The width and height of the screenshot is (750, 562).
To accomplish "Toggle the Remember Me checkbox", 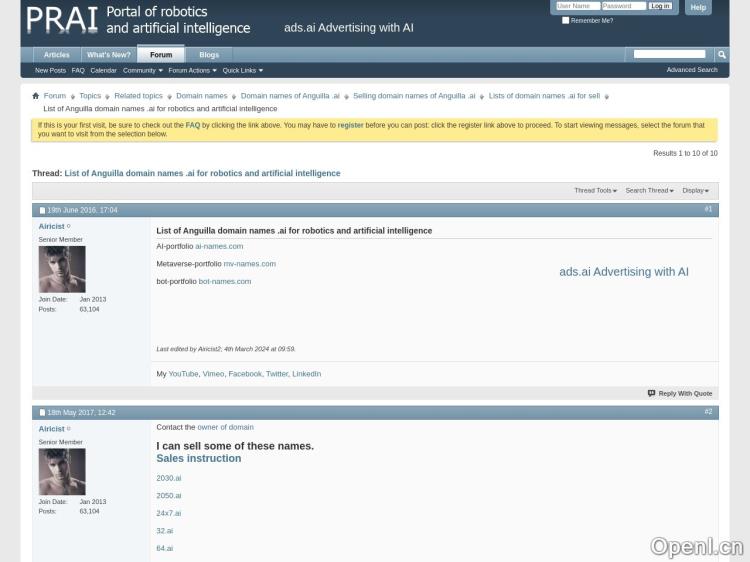I will 566,20.
